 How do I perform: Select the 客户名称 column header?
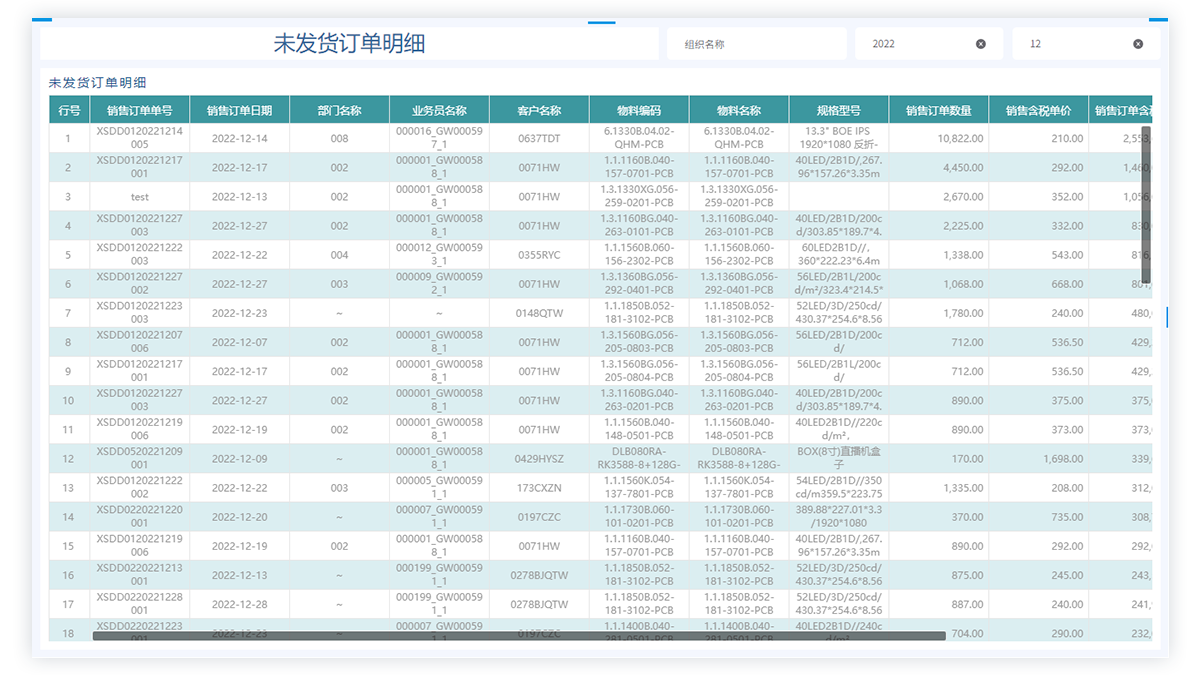(x=539, y=111)
